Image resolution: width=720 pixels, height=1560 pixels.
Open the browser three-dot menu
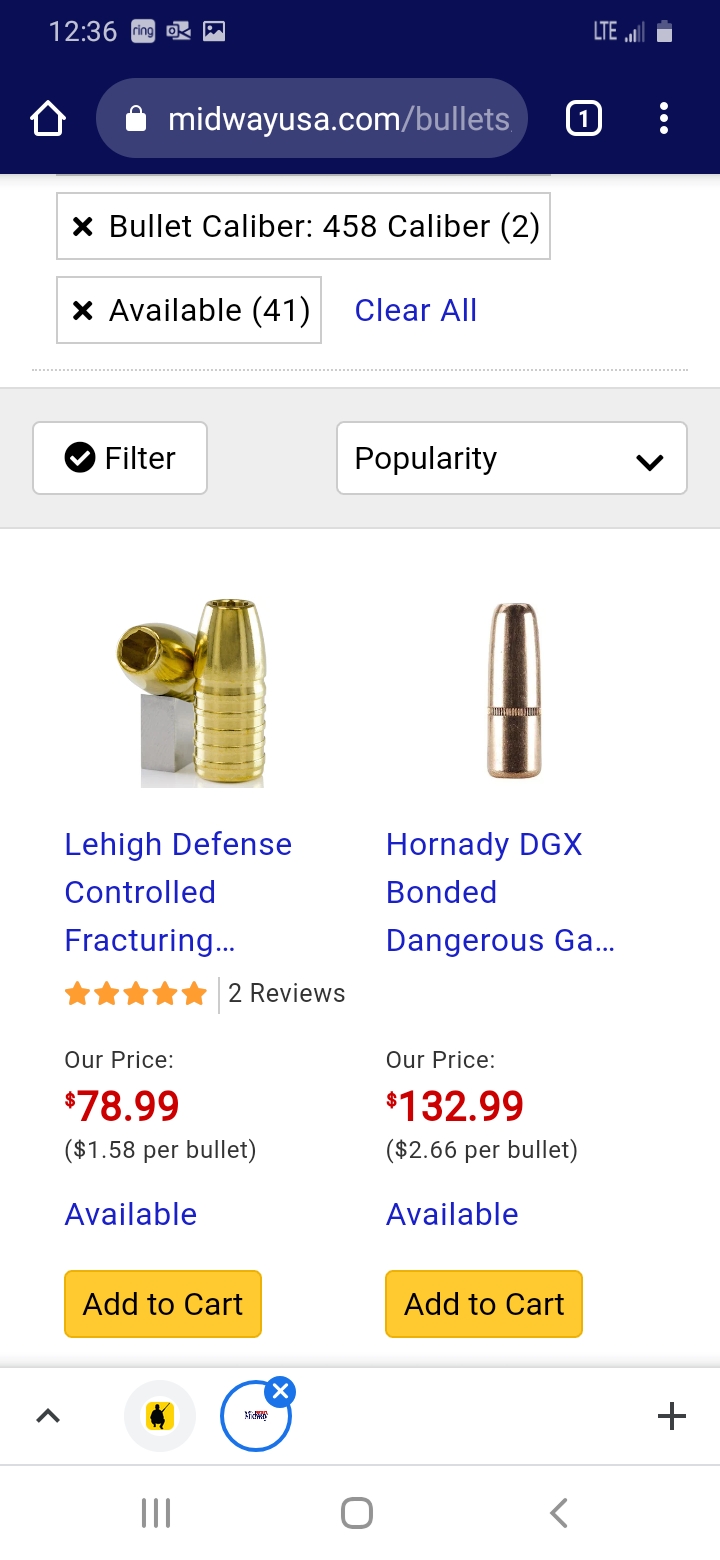[x=663, y=120]
